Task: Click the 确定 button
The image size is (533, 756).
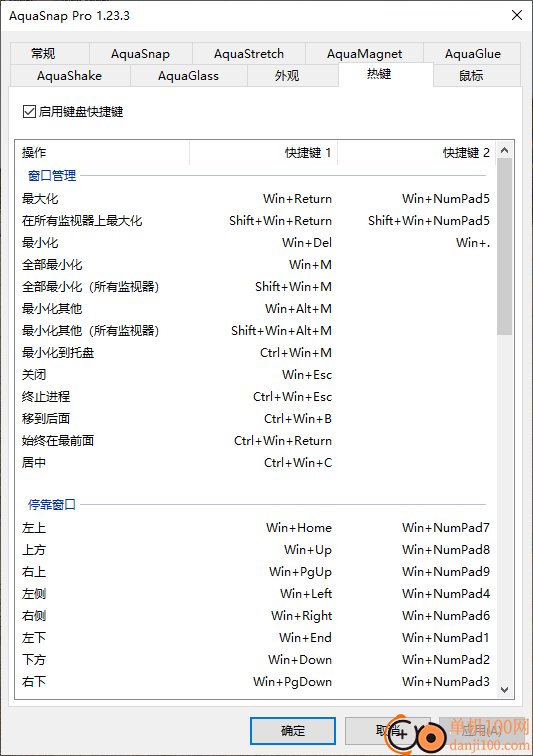Action: coord(293,731)
